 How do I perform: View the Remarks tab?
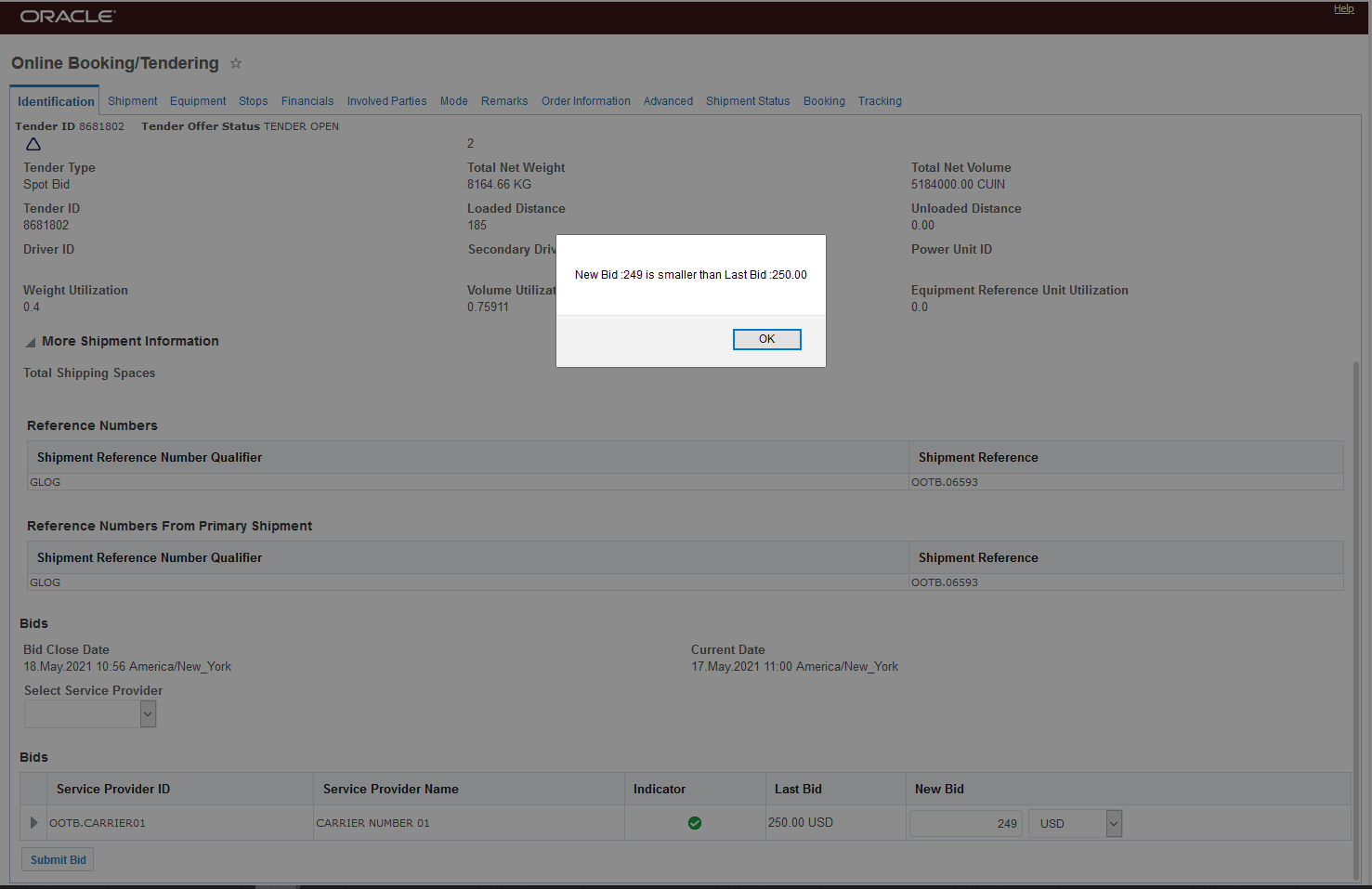504,101
